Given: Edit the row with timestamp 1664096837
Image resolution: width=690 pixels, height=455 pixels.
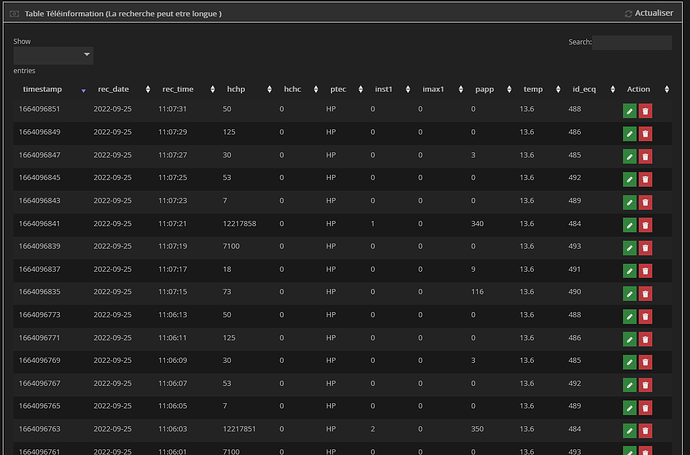Looking at the screenshot, I should coord(629,270).
